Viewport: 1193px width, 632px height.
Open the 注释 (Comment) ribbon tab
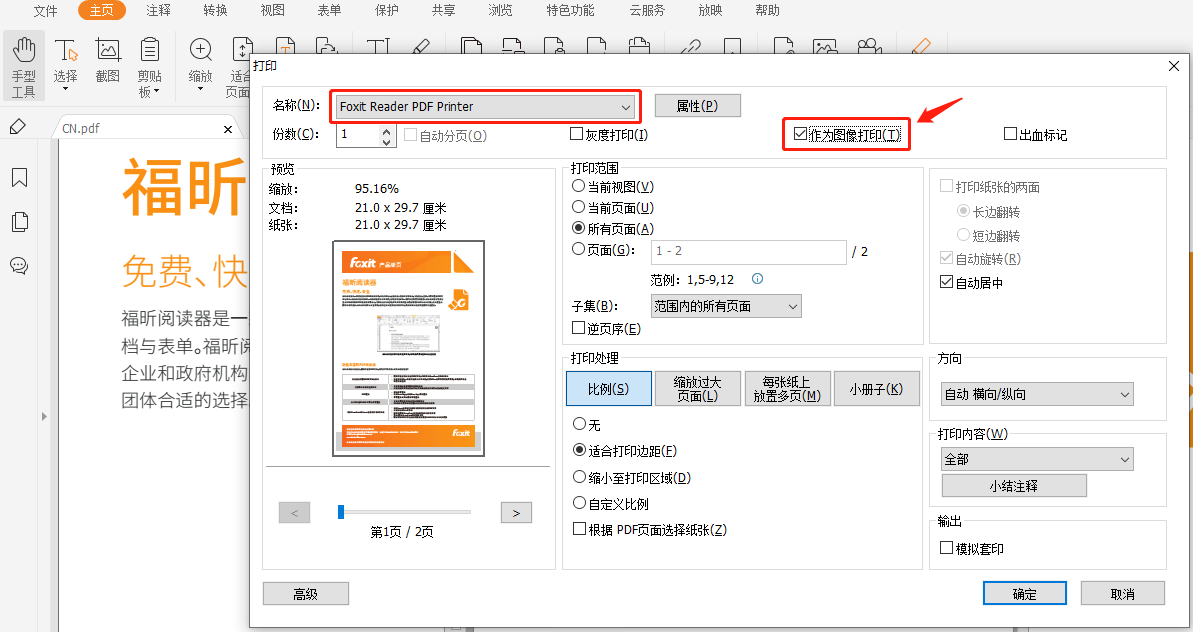158,11
